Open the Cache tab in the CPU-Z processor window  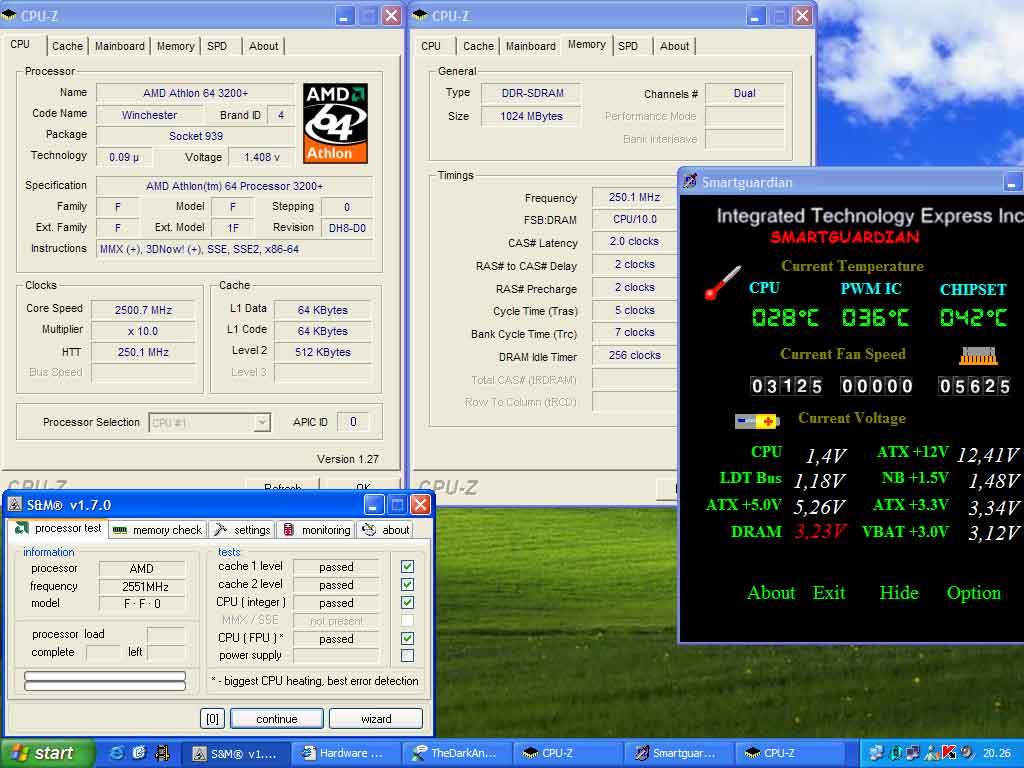pyautogui.click(x=67, y=46)
